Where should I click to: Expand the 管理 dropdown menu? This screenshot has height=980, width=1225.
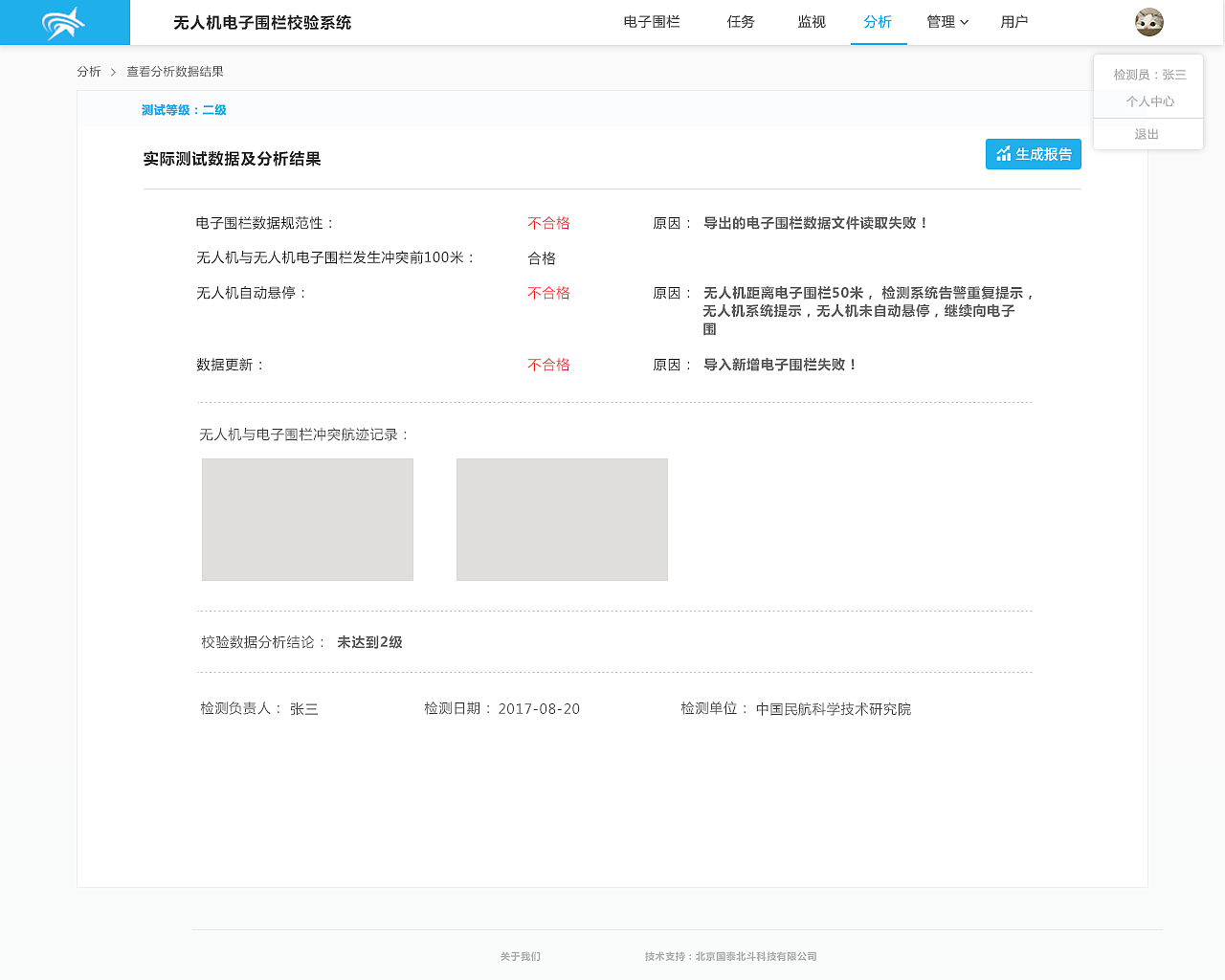(x=946, y=21)
